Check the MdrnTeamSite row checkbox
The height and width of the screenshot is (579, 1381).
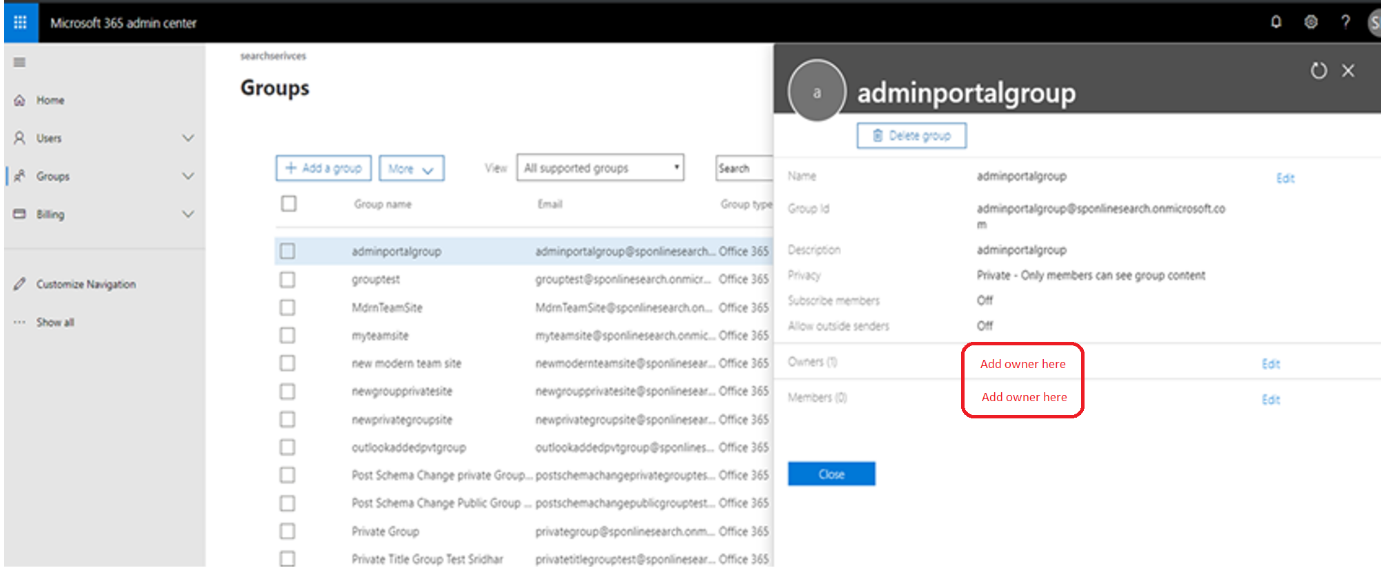[x=287, y=307]
